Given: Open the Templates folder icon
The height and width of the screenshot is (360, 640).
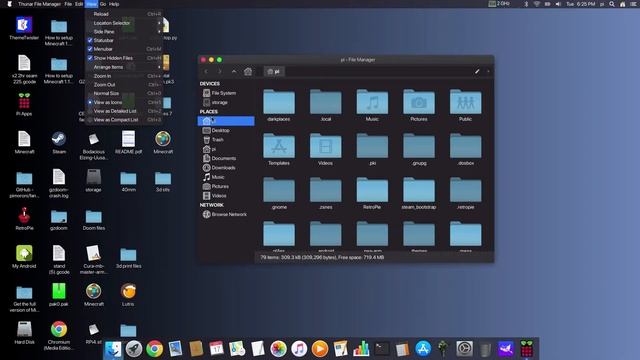Looking at the screenshot, I should point(279,146).
